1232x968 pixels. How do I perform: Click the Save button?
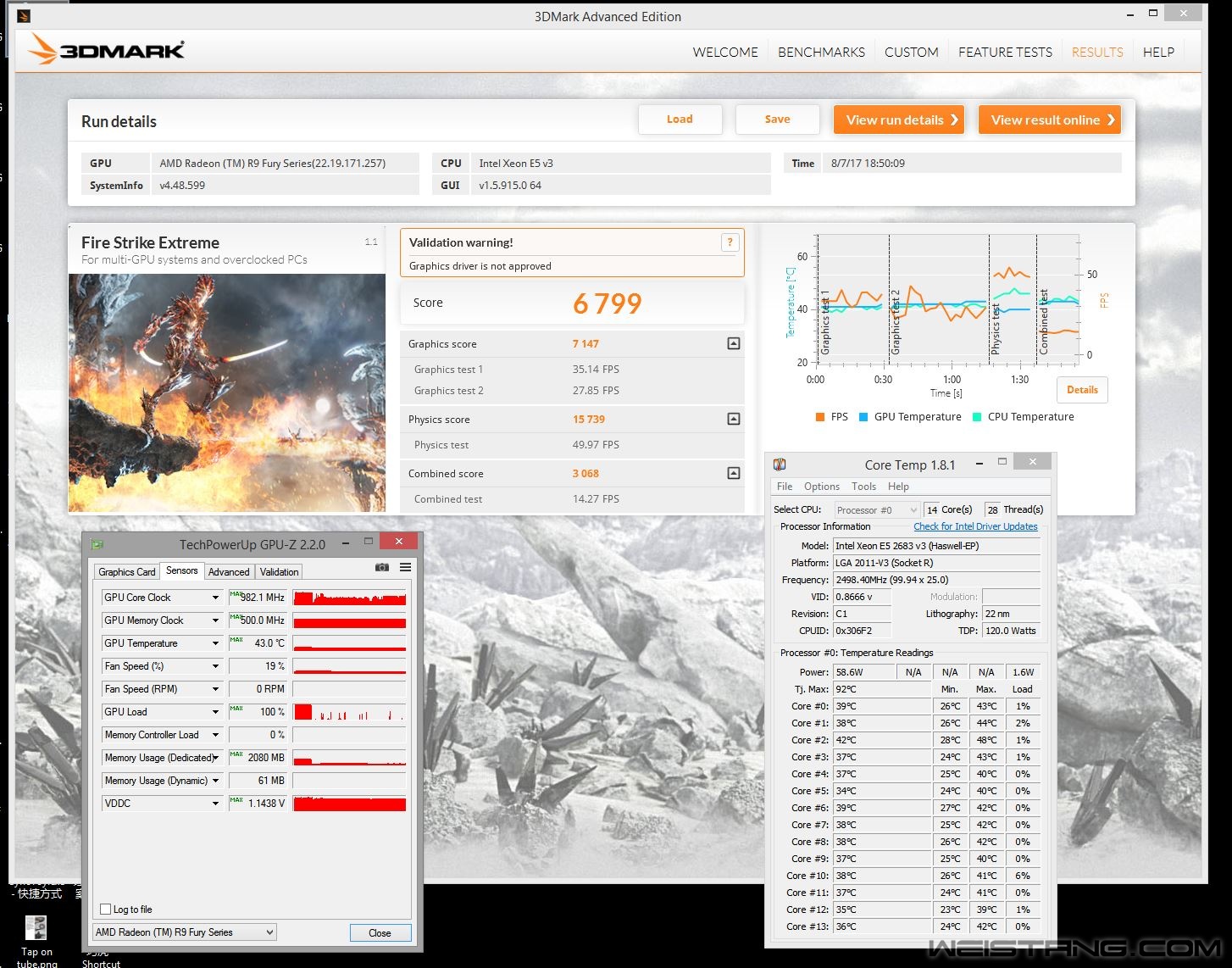click(x=777, y=120)
